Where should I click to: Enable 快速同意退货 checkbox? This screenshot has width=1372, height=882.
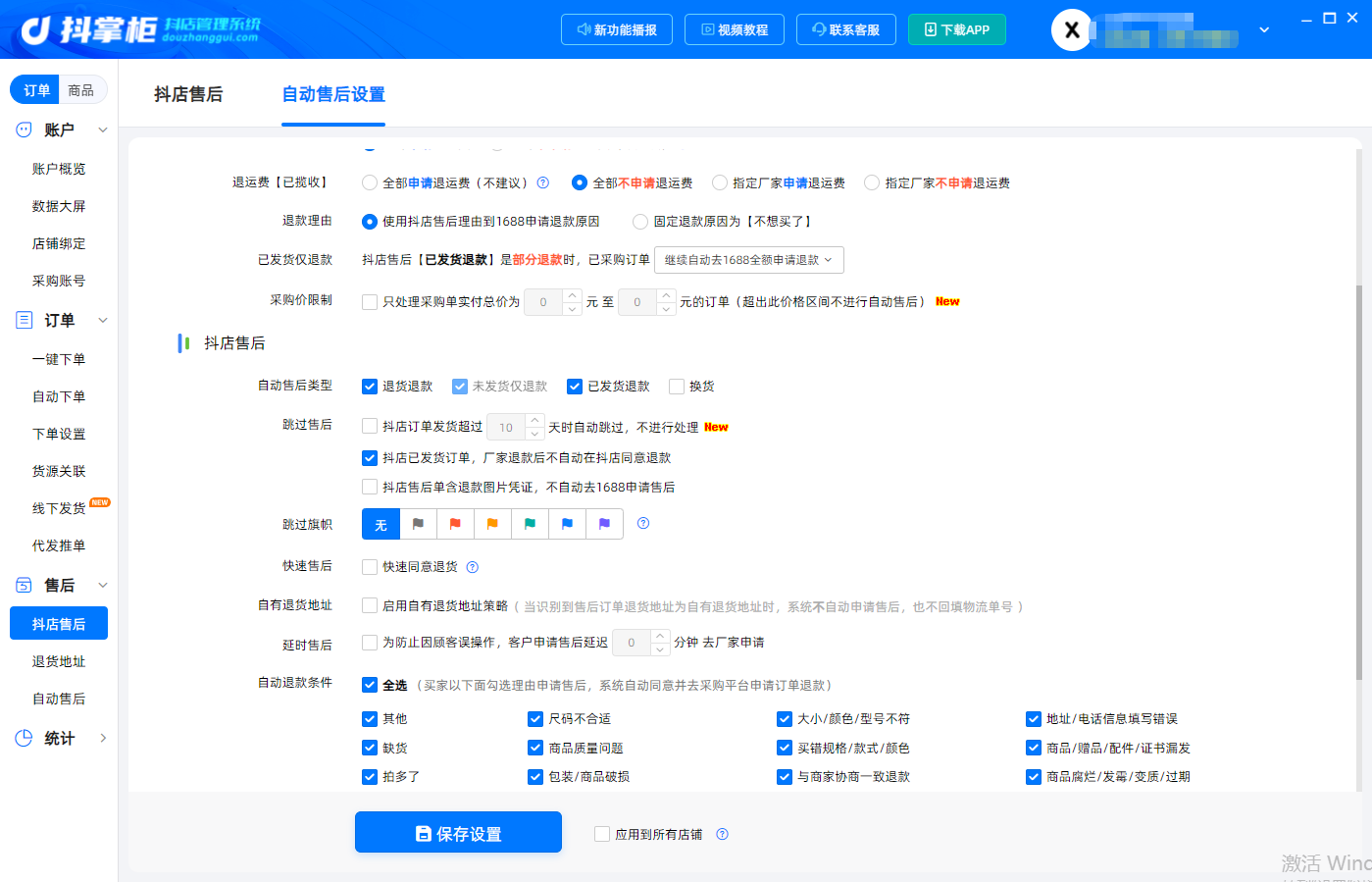(370, 567)
